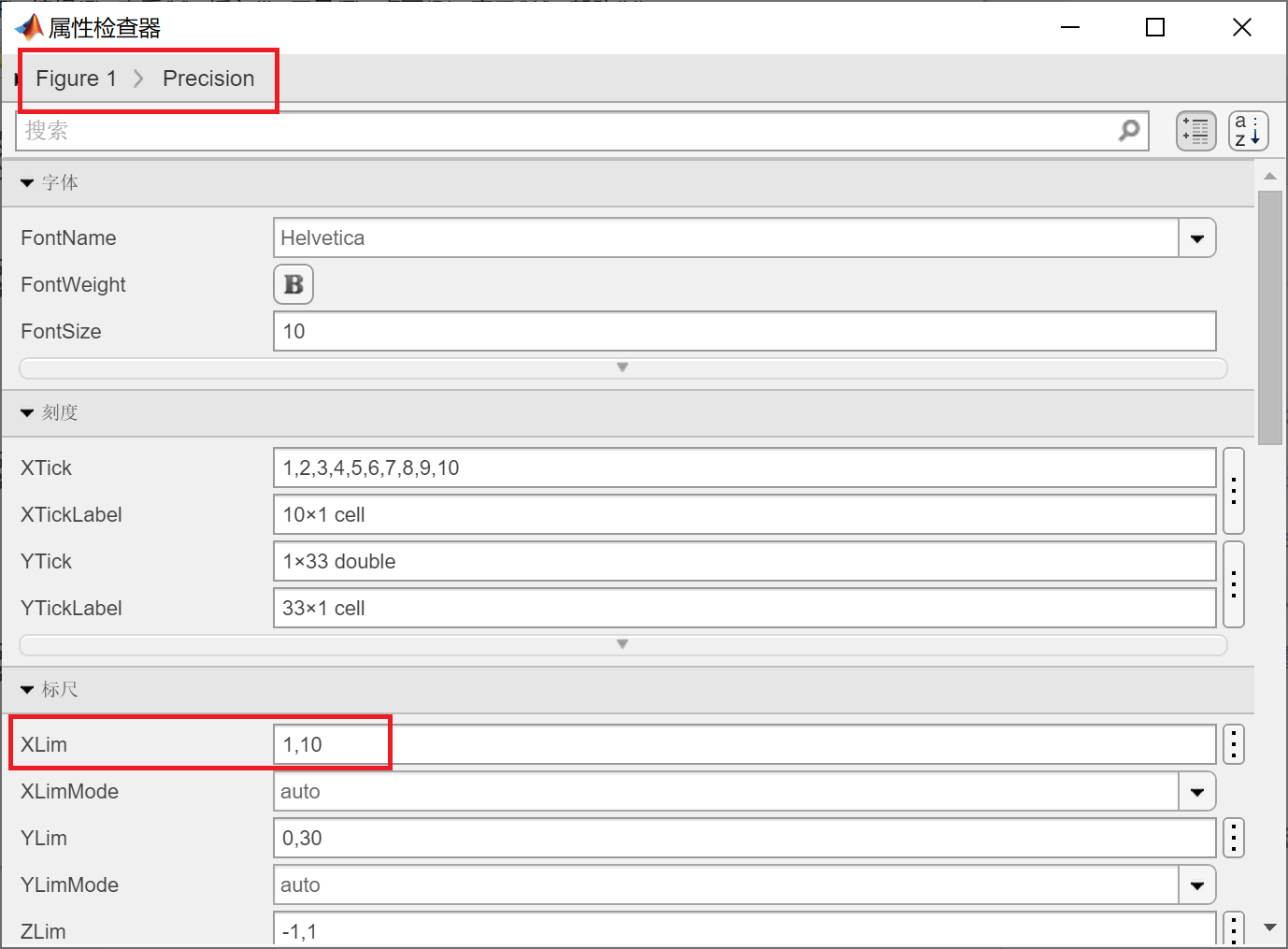Minimize the 属性检查器 window

(1070, 27)
